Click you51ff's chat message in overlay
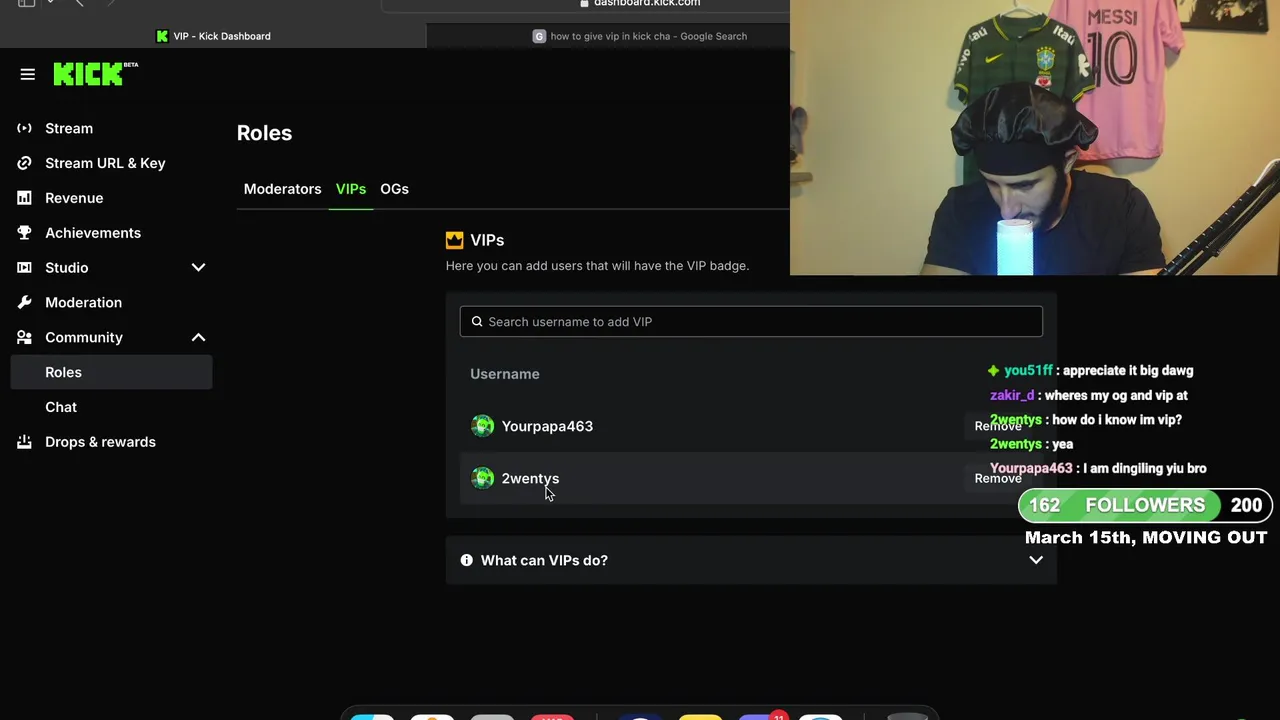This screenshot has height=720, width=1280. click(1091, 371)
